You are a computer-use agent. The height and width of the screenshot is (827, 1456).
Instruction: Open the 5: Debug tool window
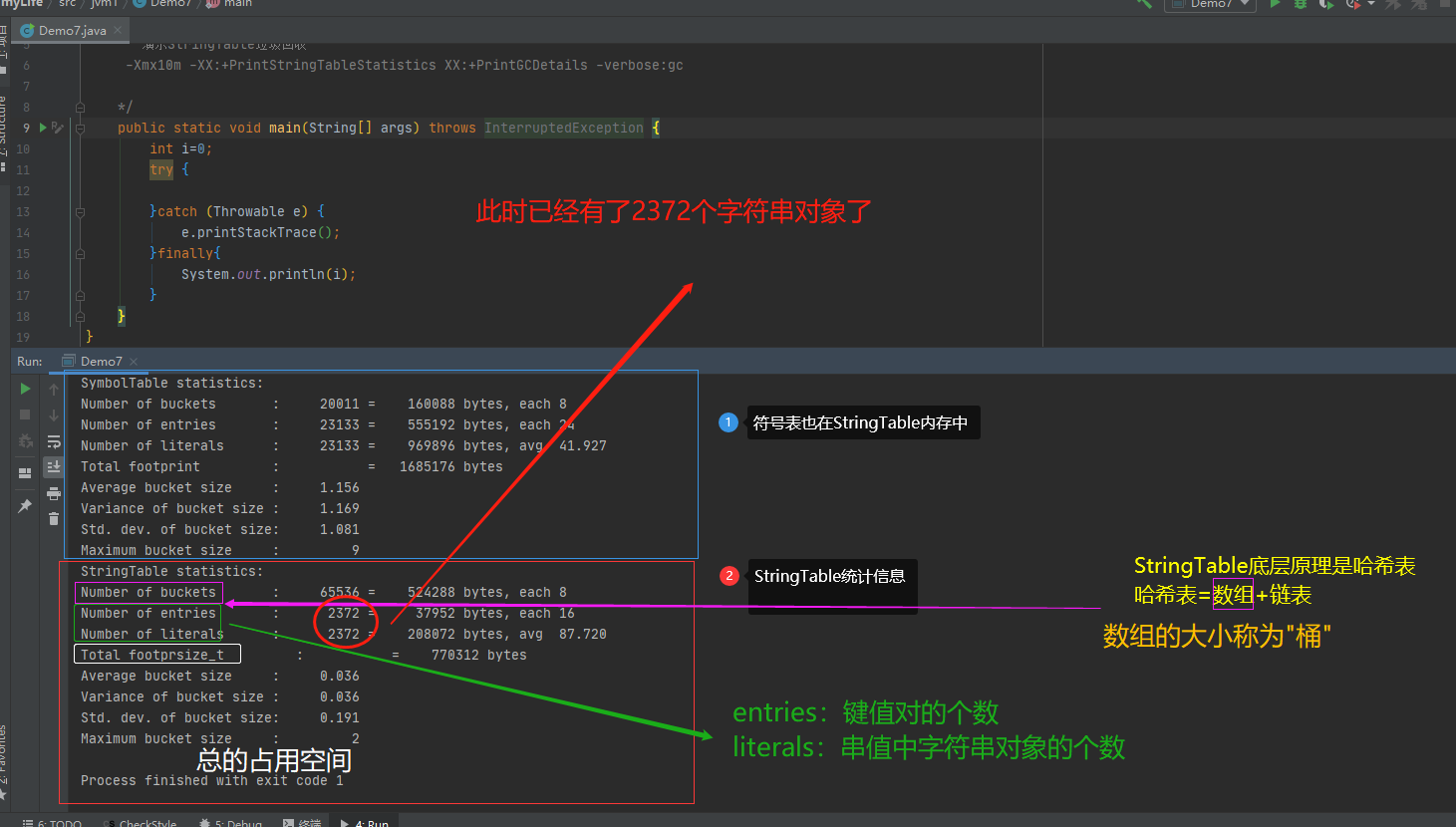[x=230, y=823]
